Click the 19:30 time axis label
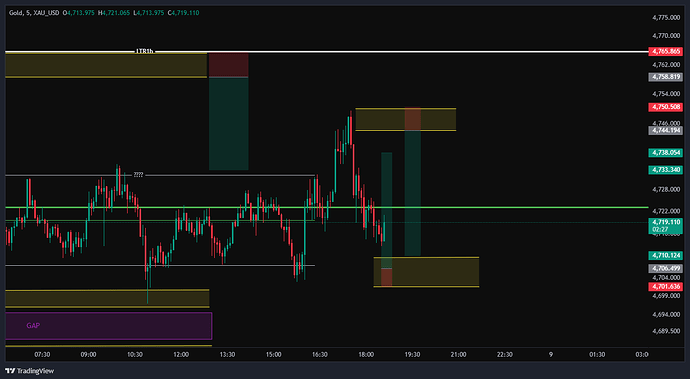 point(412,354)
